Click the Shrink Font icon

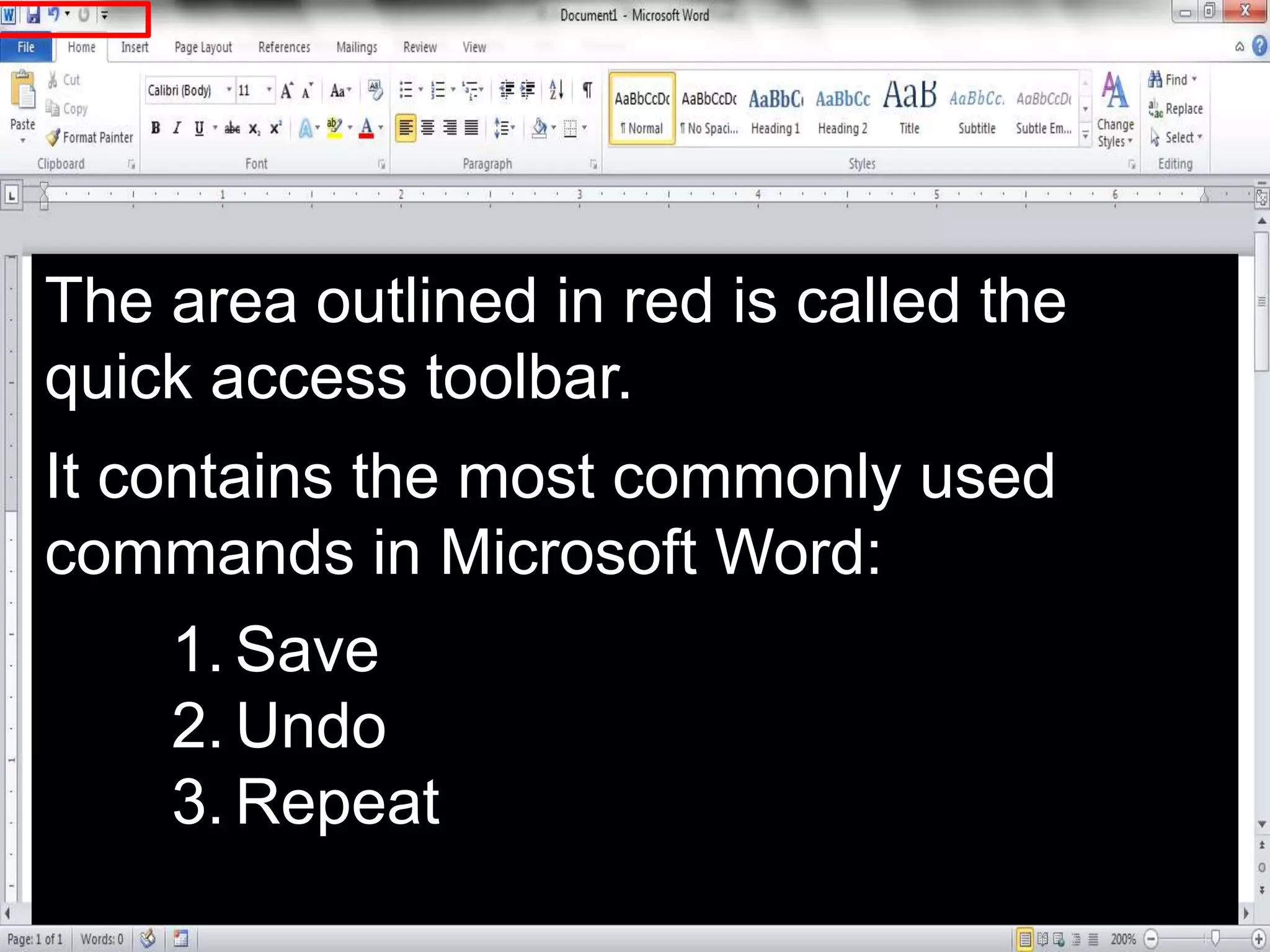pos(307,91)
